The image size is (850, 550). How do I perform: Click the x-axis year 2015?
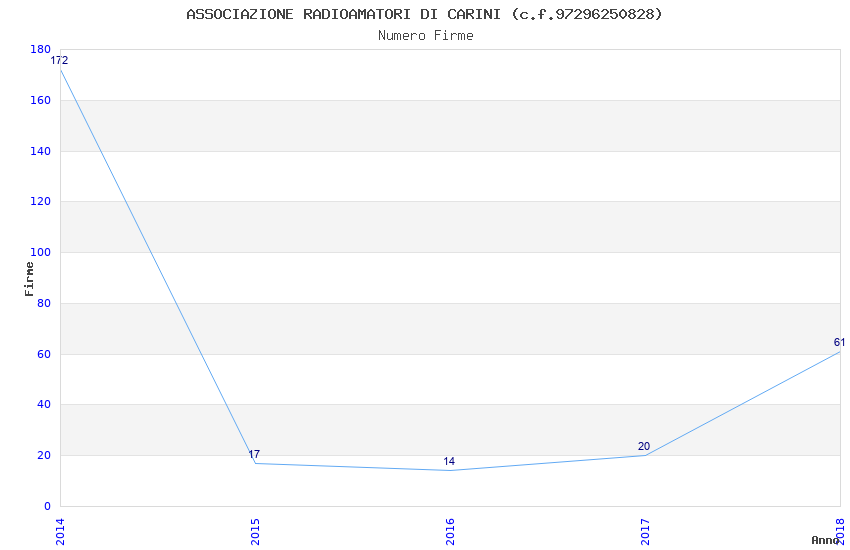click(x=255, y=532)
